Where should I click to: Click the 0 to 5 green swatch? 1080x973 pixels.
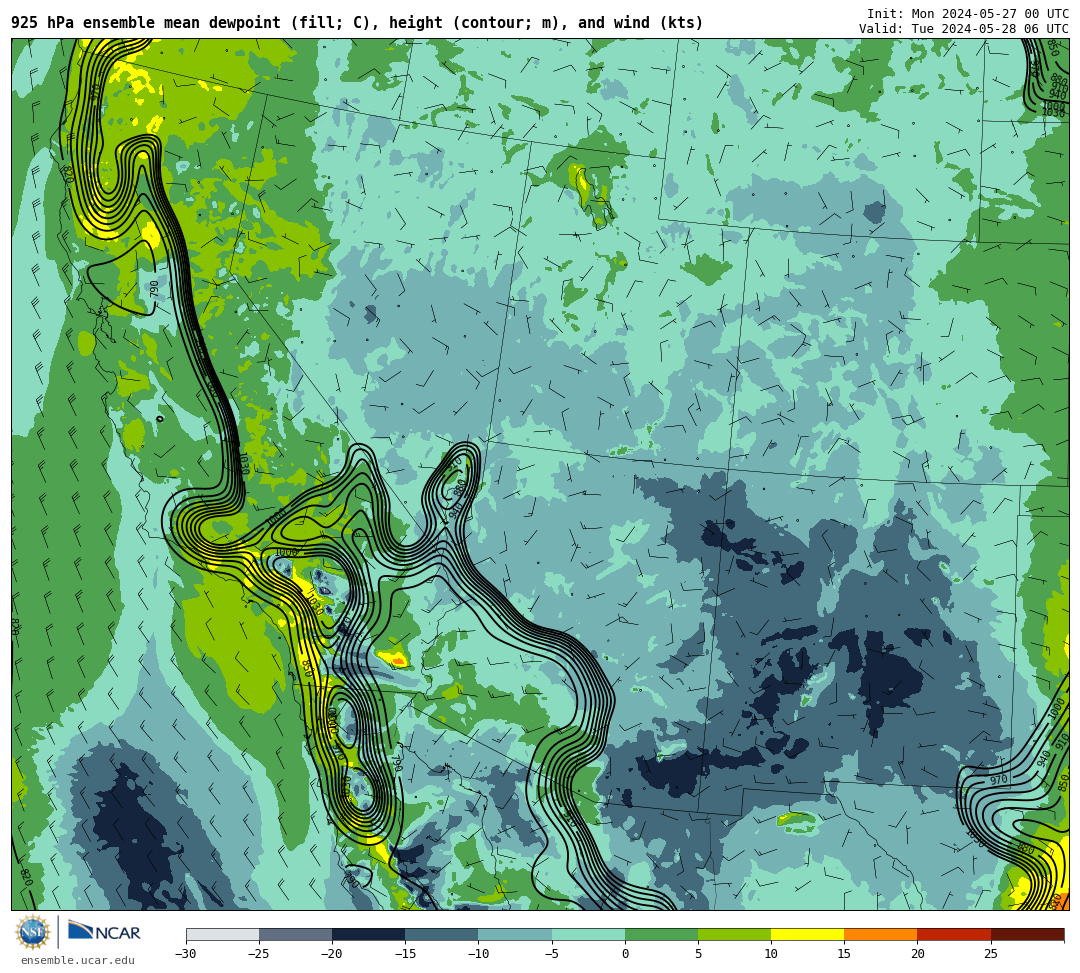[661, 935]
